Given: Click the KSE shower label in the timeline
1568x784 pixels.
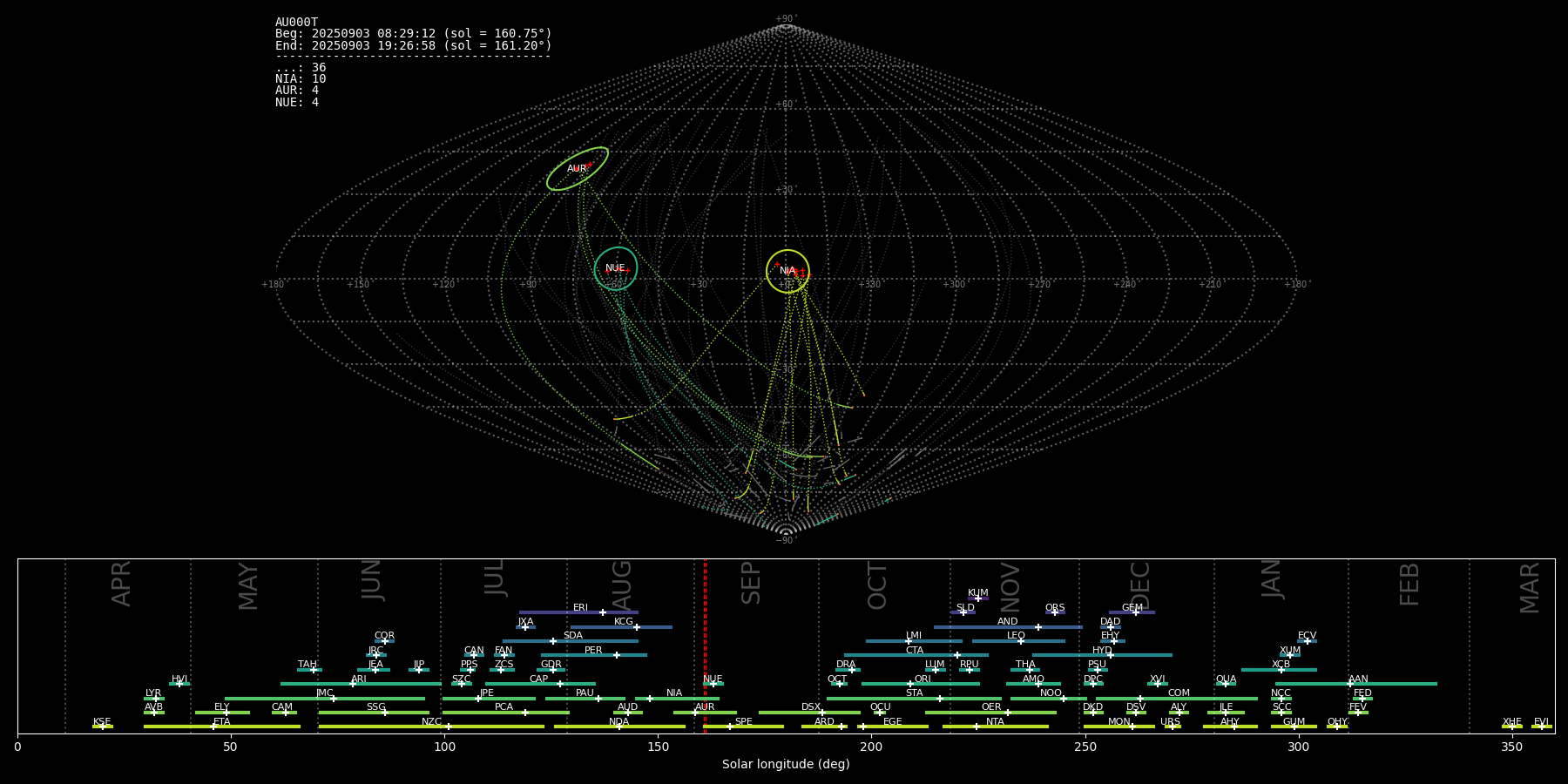Looking at the screenshot, I should 102,722.
